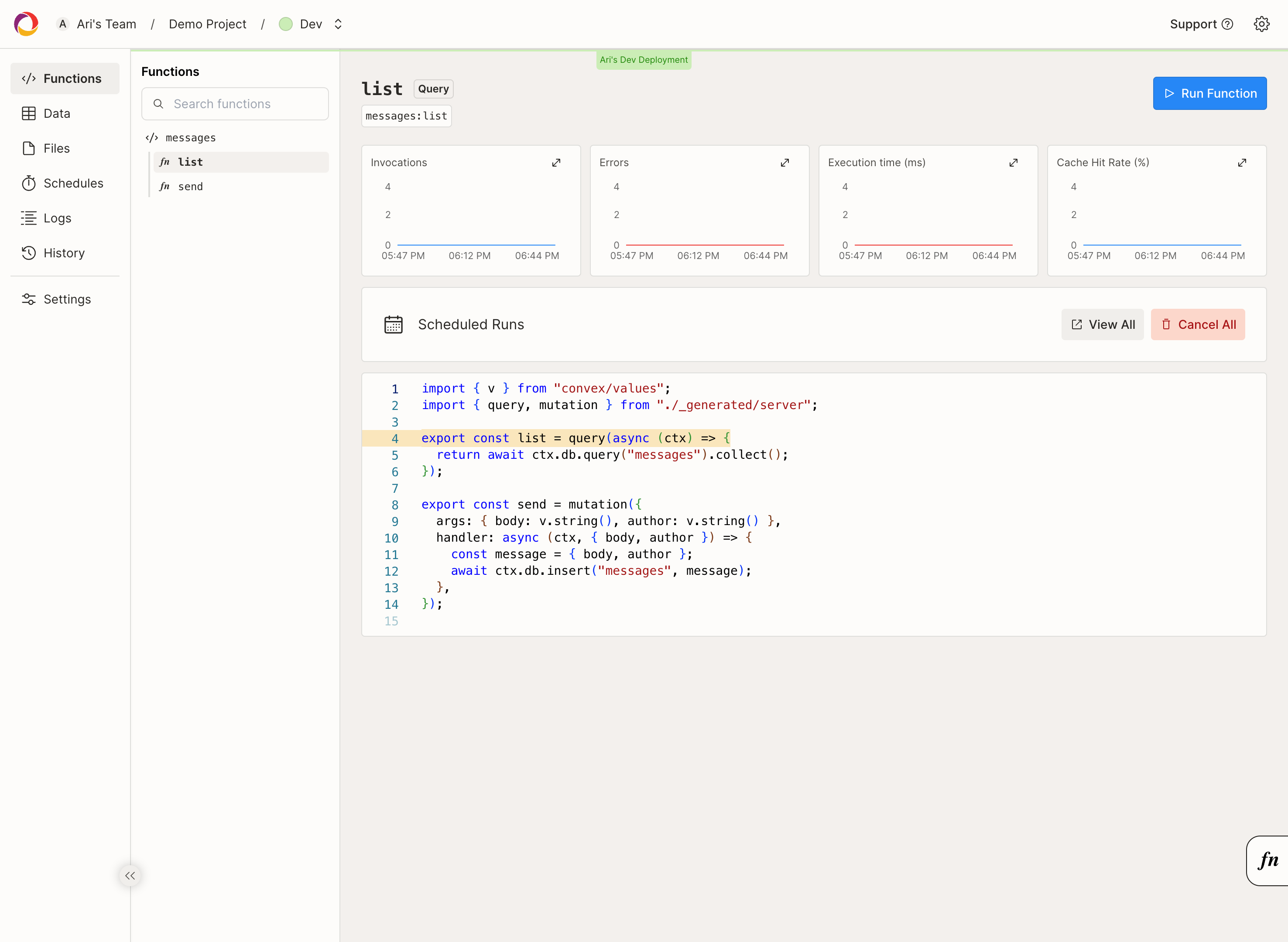Open deployment Settings in sidebar

[65, 299]
